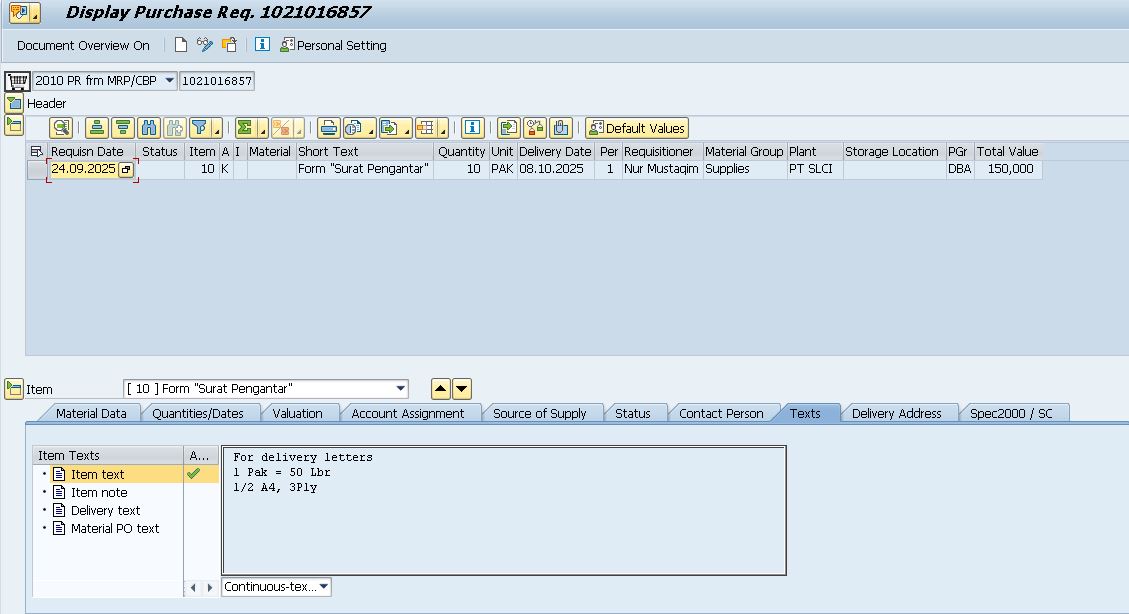Viewport: 1129px width, 614px height.
Task: Toggle Display/Change mode glasses-pencil icon
Action: coord(205,45)
